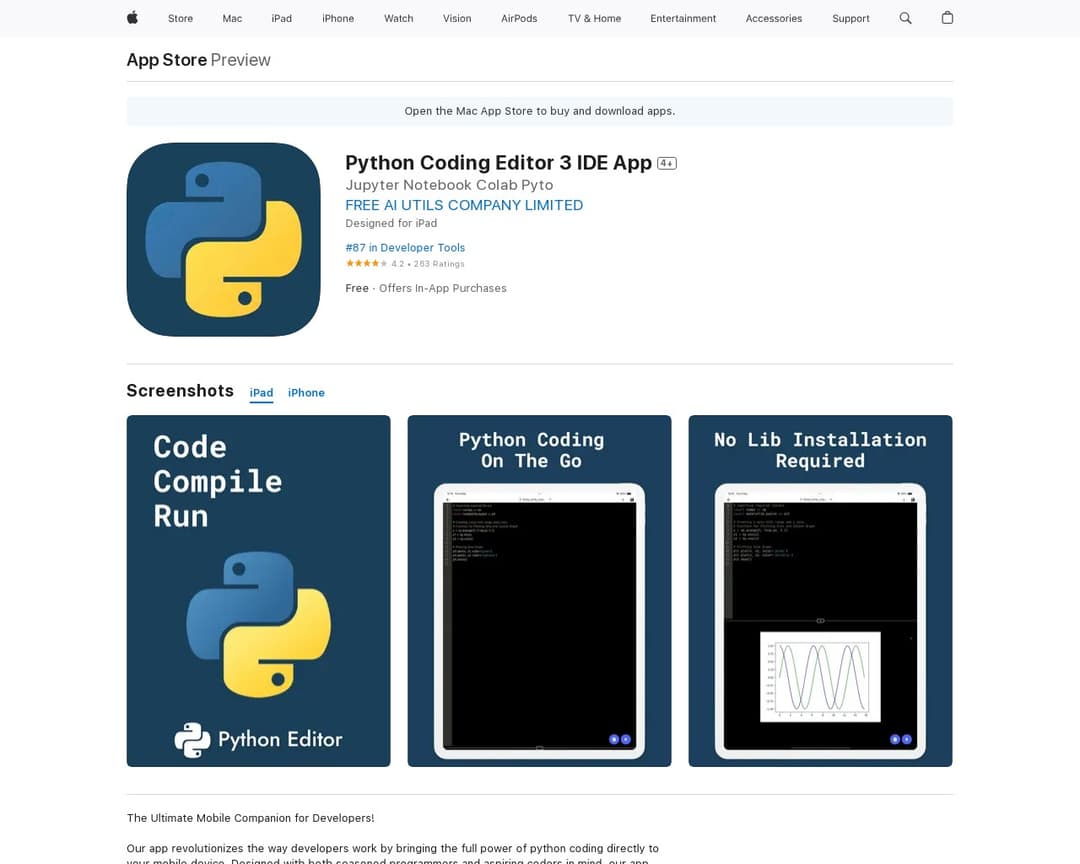This screenshot has height=864, width=1080.
Task: View the No Lib Installation Required screenshot
Action: tap(820, 590)
